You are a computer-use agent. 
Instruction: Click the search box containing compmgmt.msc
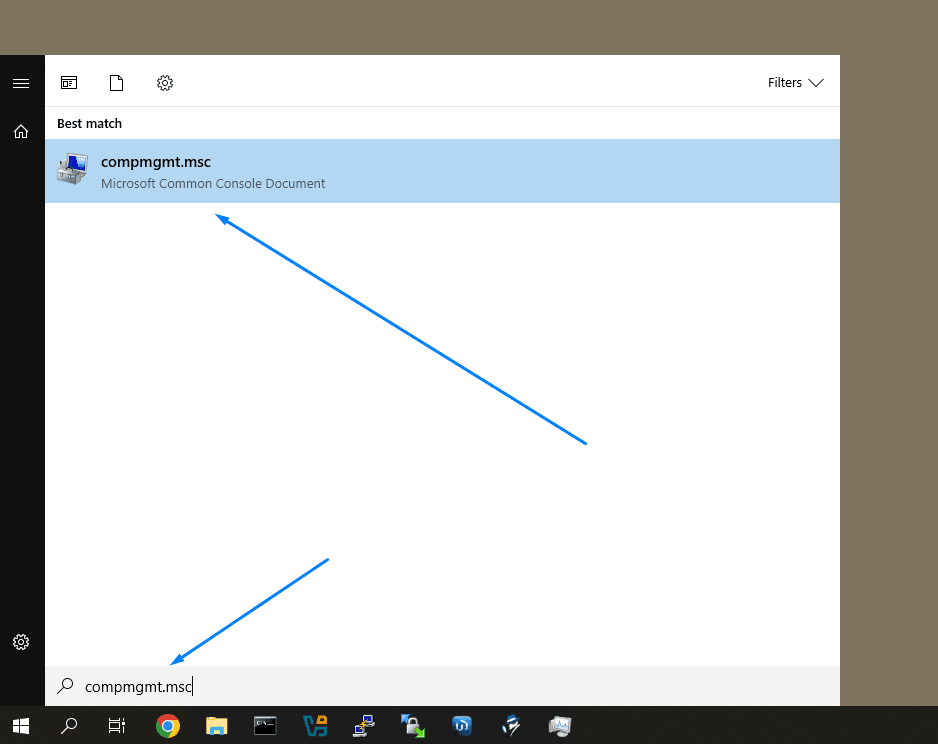pos(442,686)
